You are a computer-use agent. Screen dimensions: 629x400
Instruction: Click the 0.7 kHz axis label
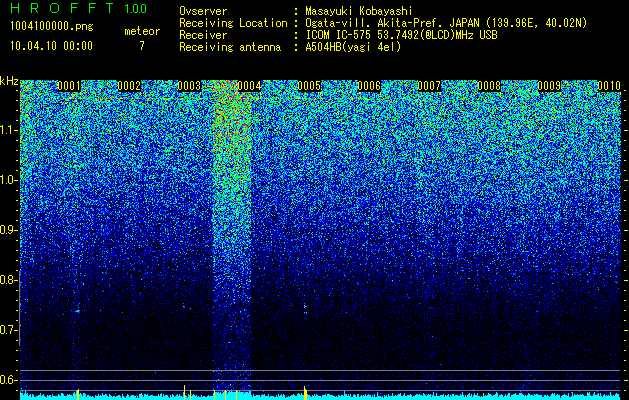coord(9,330)
